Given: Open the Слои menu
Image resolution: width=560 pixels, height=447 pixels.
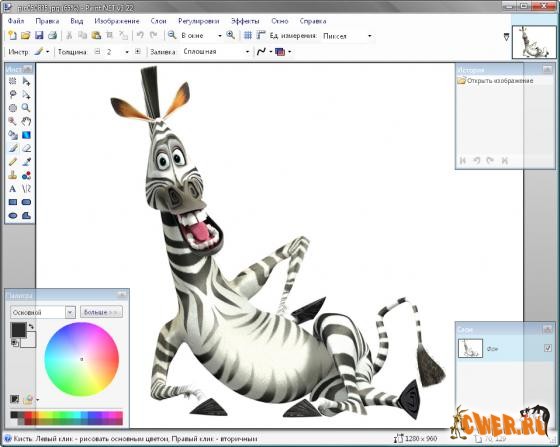Looking at the screenshot, I should 159,21.
